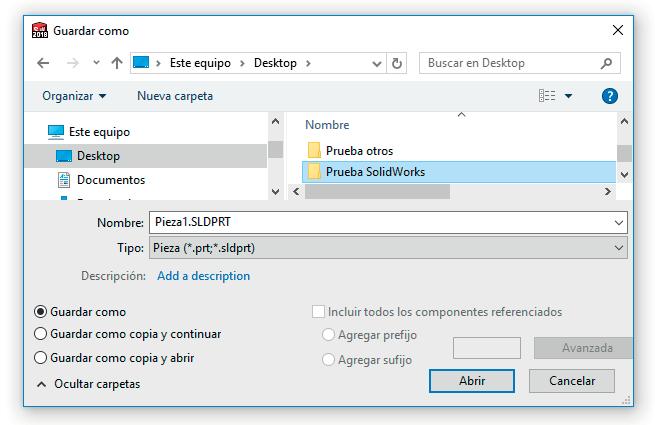
Task: Select 'Este equipo' in address breadcrumb
Action: 200,63
